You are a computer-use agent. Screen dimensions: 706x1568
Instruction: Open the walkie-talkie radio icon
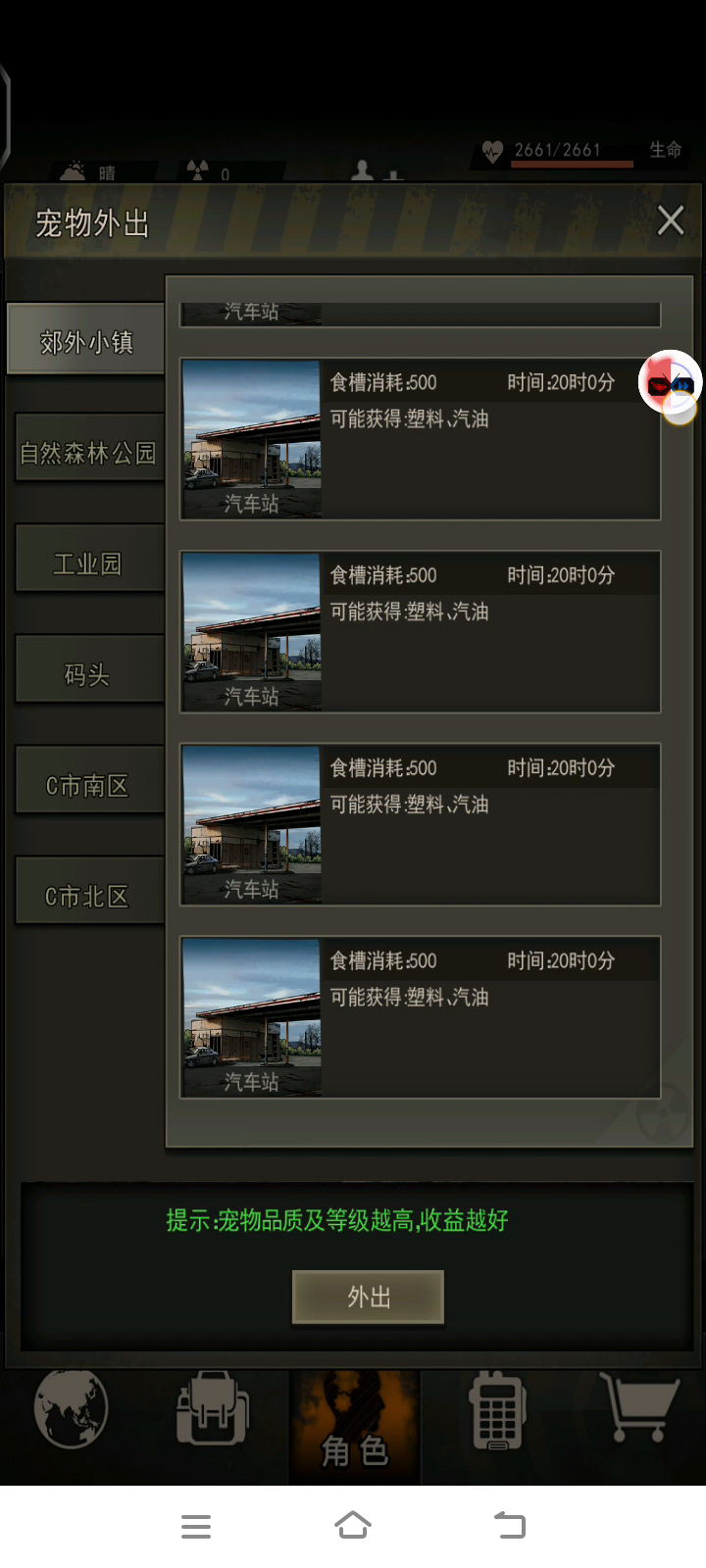[497, 1410]
